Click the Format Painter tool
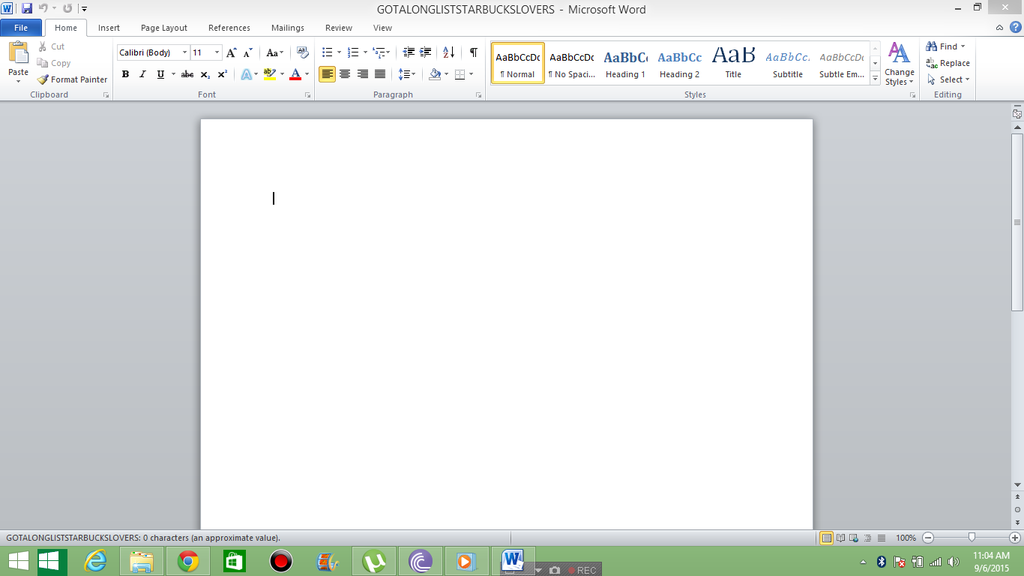 coord(72,80)
